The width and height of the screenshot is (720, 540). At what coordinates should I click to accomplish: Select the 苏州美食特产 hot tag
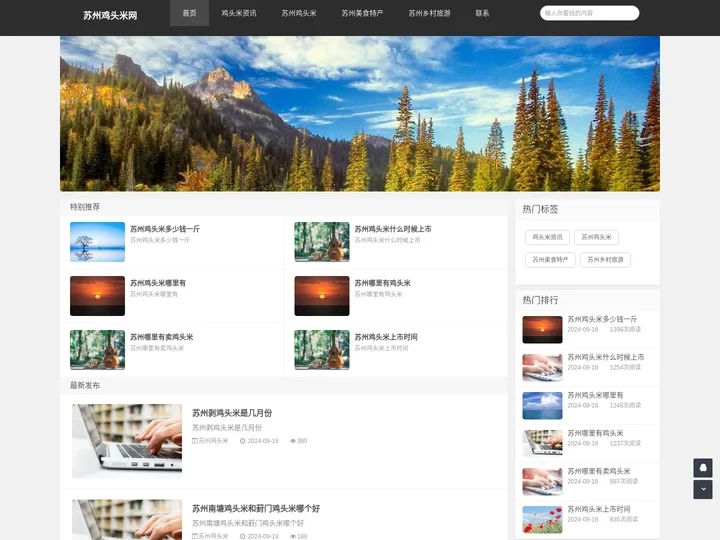(550, 260)
